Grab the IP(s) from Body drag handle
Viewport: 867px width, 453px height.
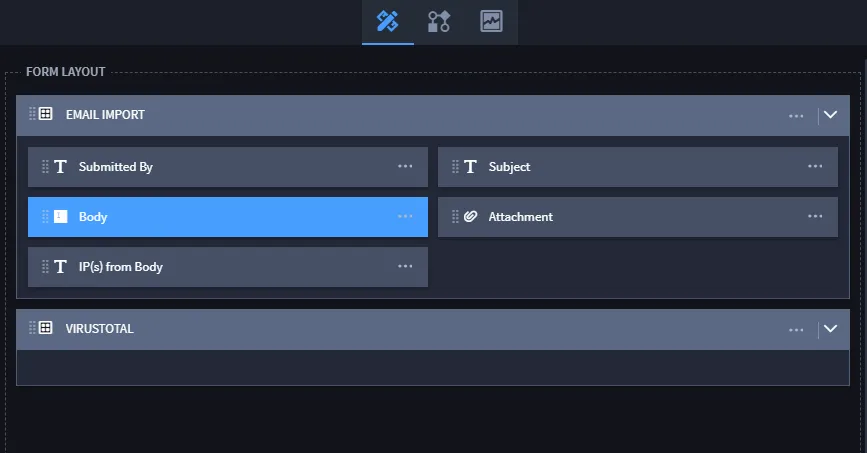[x=45, y=267]
